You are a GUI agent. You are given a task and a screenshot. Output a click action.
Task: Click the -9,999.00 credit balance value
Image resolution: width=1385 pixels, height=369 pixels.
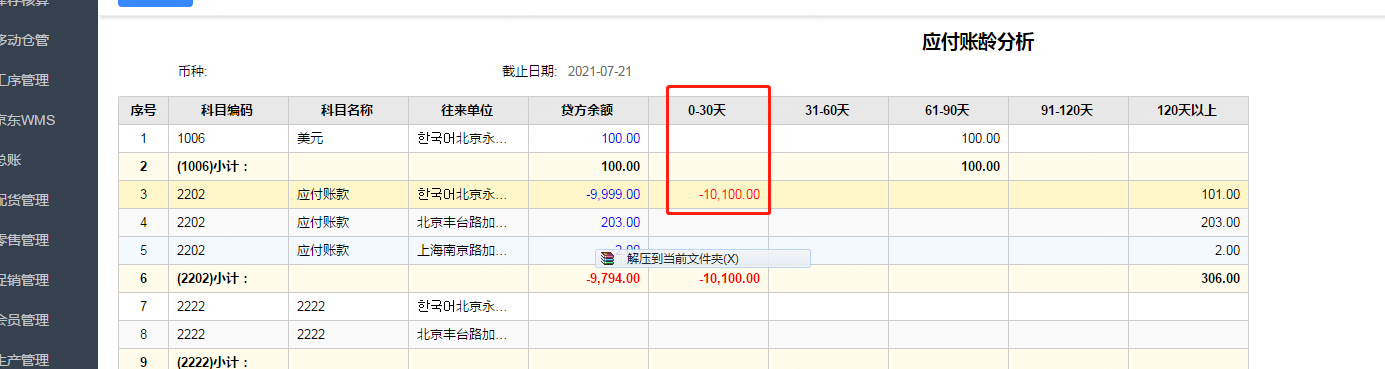click(614, 195)
